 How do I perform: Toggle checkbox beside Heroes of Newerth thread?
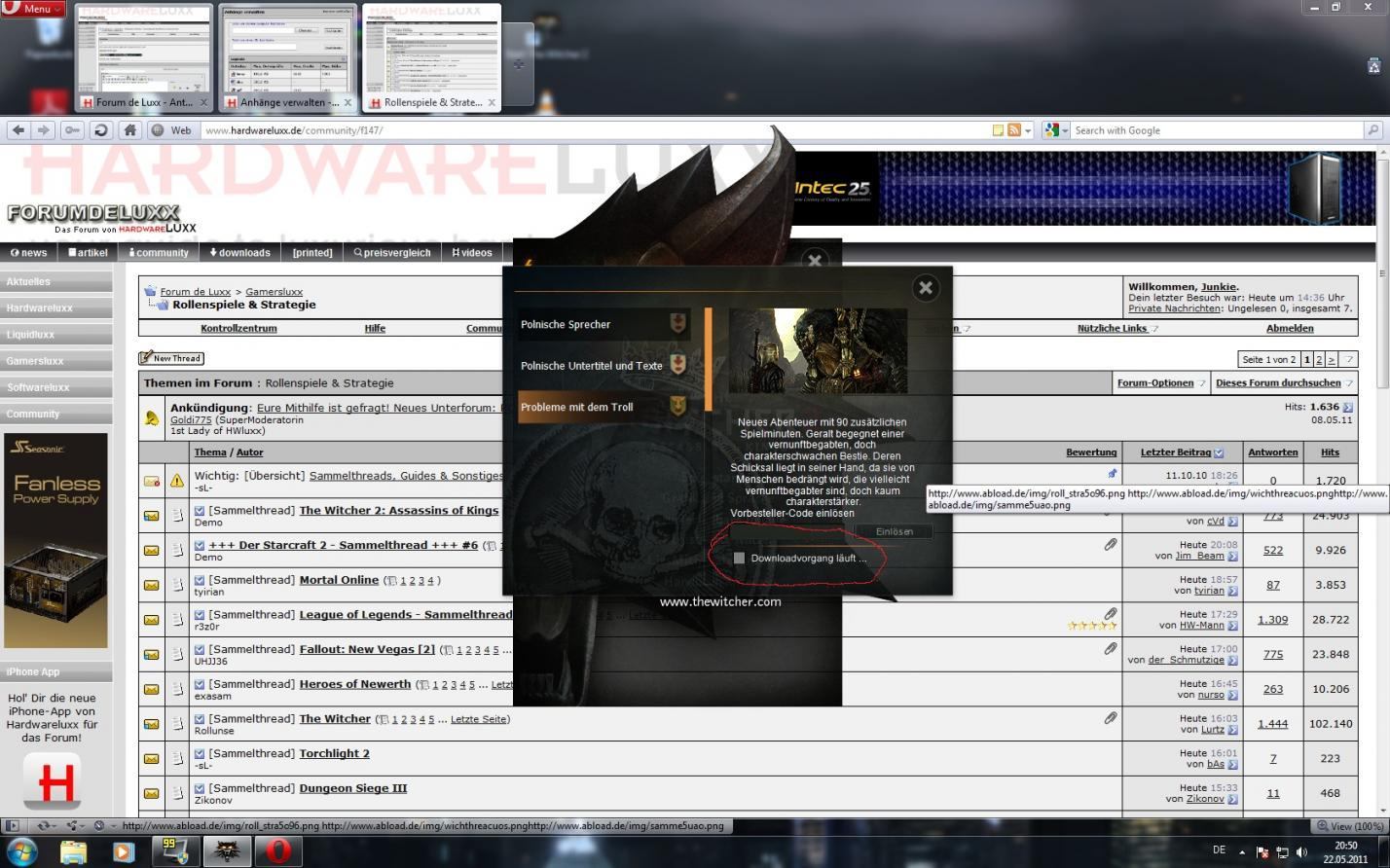click(x=200, y=684)
